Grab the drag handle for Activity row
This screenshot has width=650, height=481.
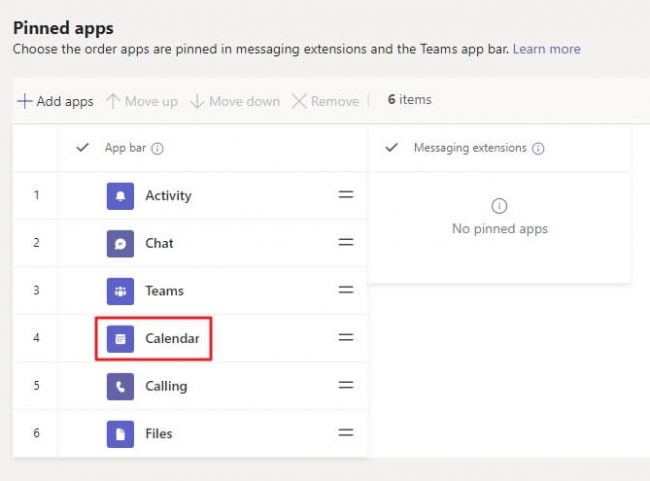click(346, 194)
